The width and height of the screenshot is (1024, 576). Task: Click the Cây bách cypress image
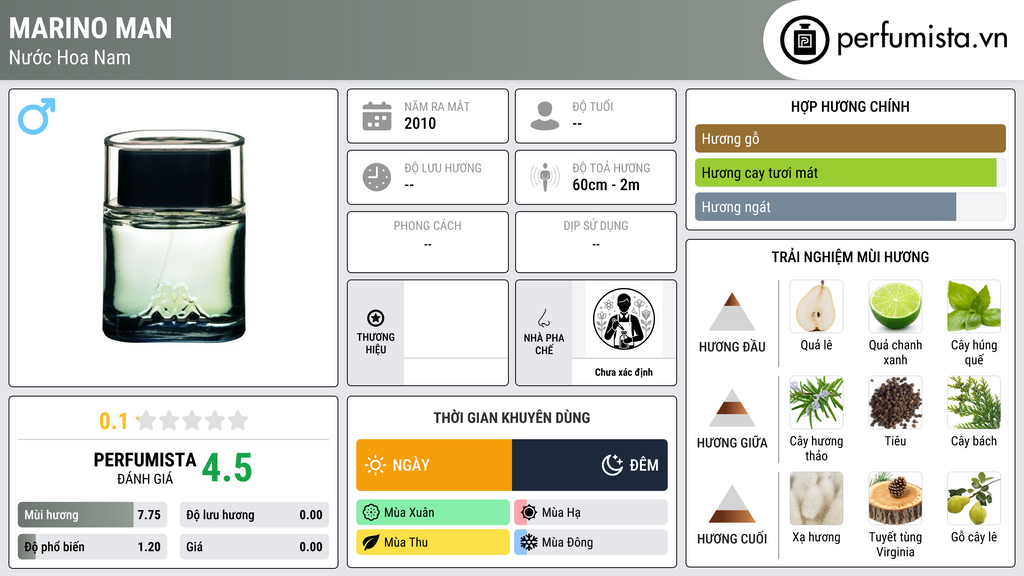974,403
